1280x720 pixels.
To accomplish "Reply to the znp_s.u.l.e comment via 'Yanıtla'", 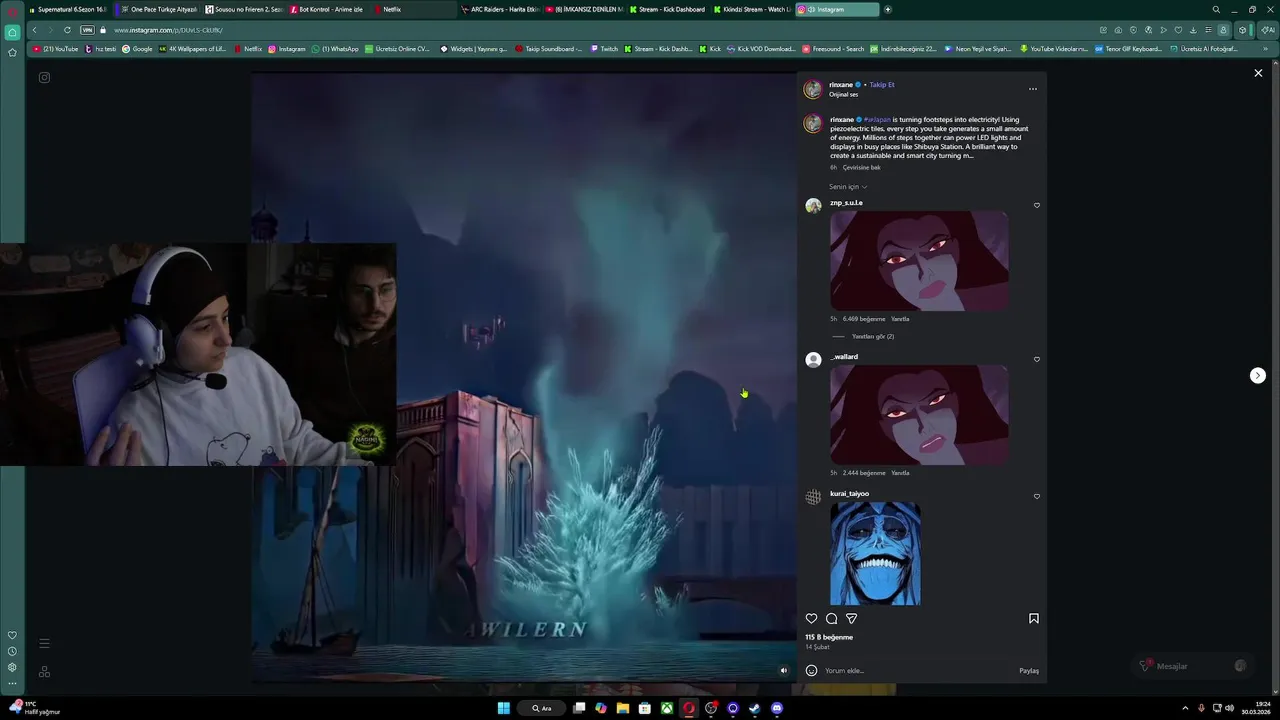I will click(x=900, y=319).
